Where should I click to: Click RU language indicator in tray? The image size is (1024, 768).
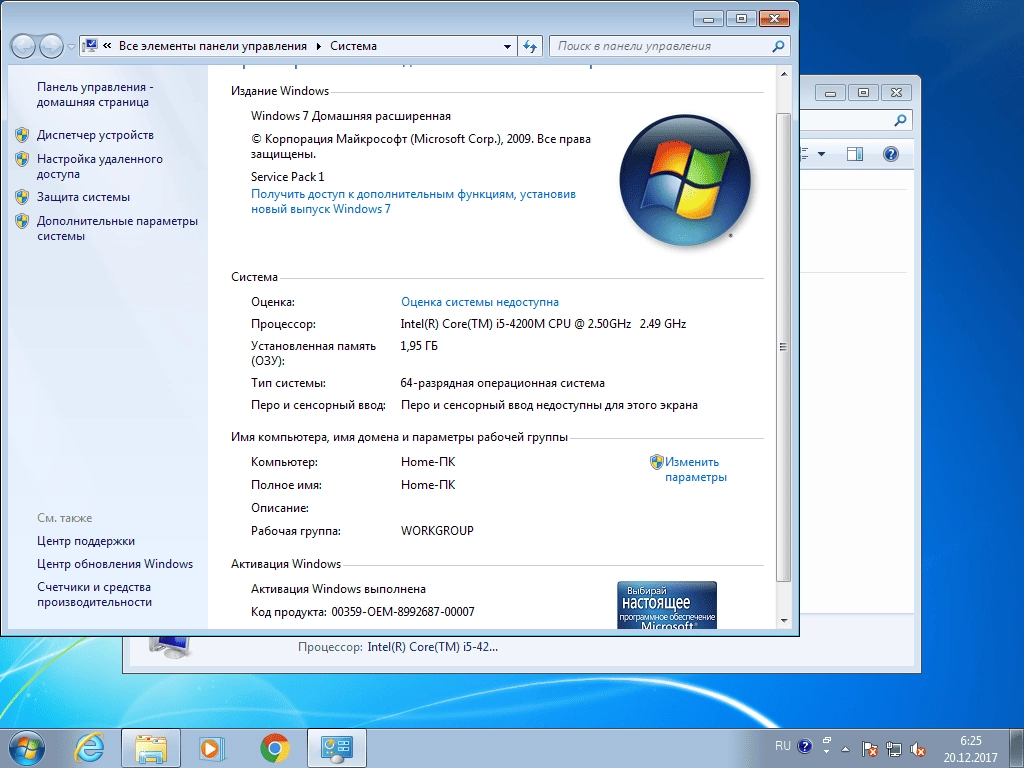pos(782,746)
